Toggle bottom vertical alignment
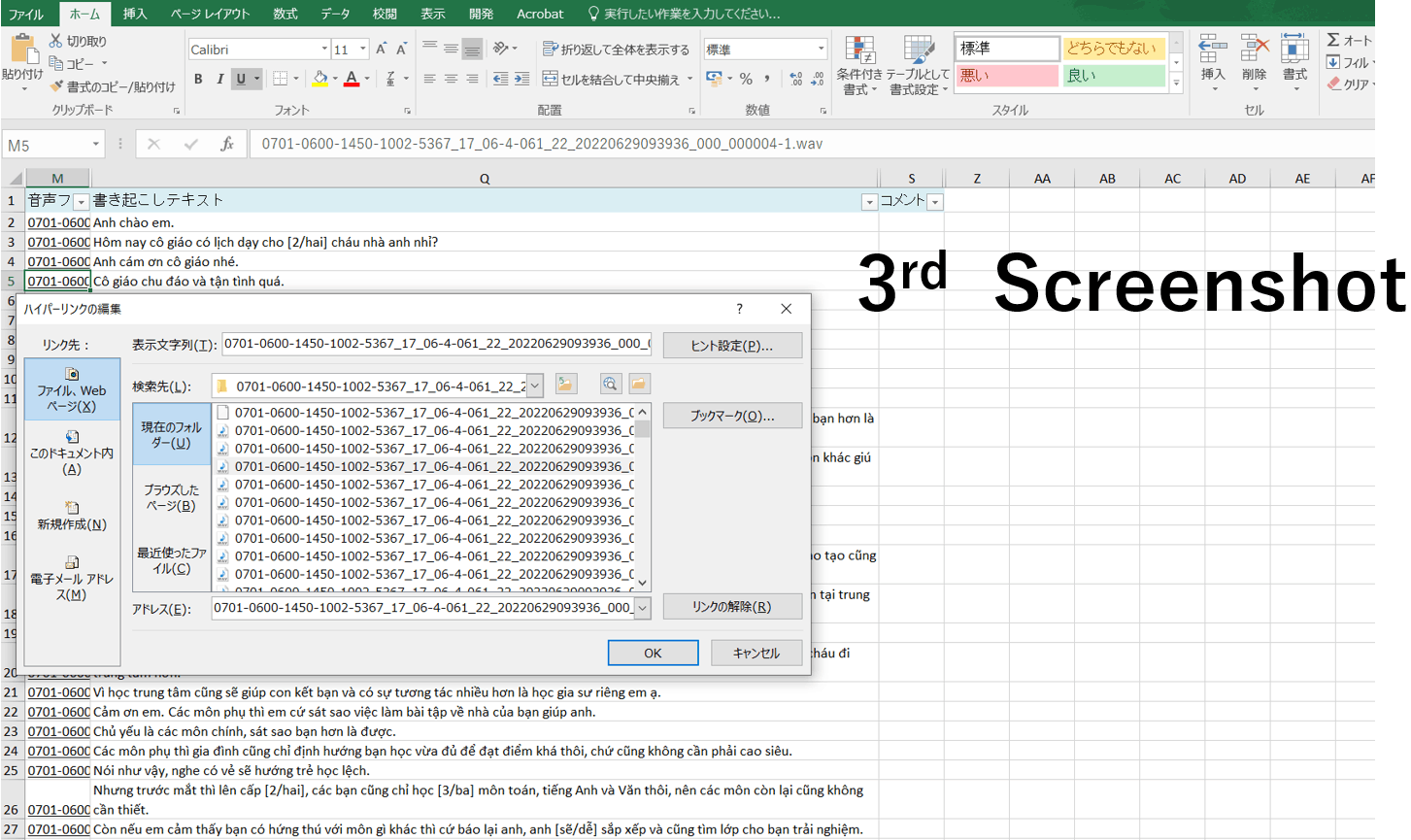Image resolution: width=1411 pixels, height=840 pixels. tap(472, 49)
